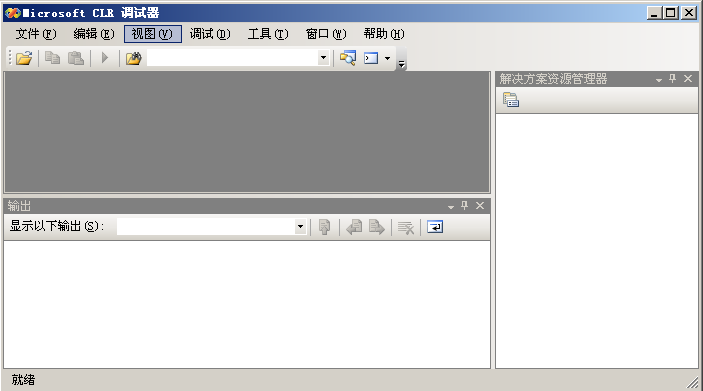
Task: Open the command window dropdown arrow
Action: click(387, 58)
